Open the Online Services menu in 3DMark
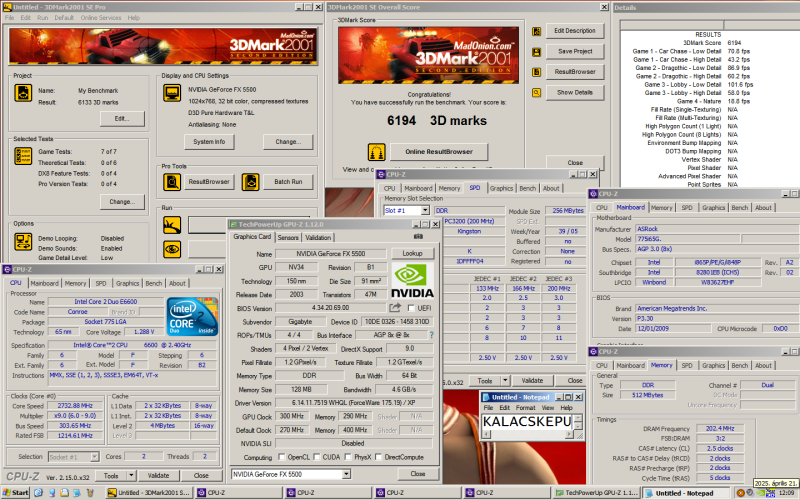This screenshot has width=800, height=500. [101, 17]
